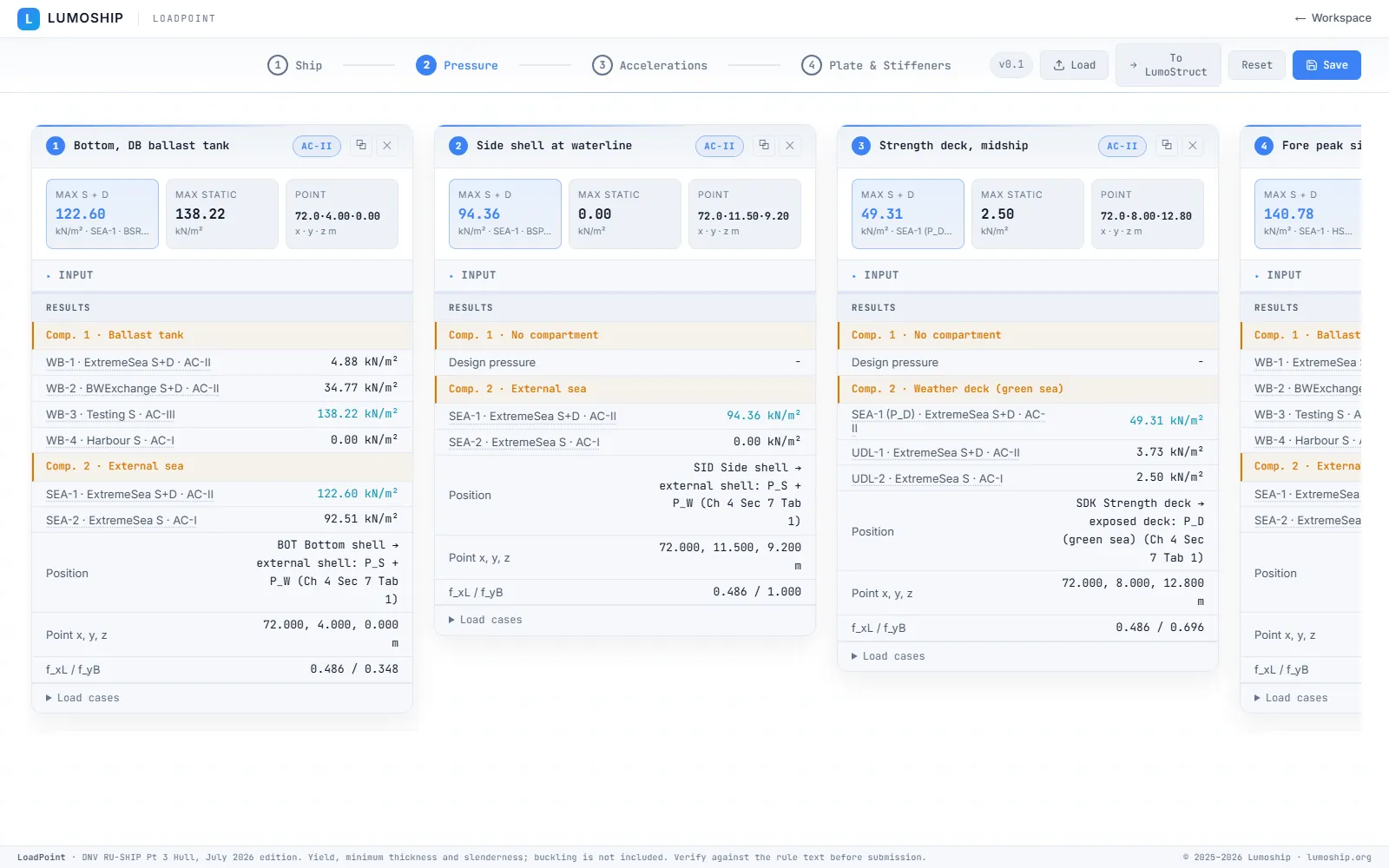Open lumoship.org link in footer
Screen dimensions: 1389x868
point(1340,858)
